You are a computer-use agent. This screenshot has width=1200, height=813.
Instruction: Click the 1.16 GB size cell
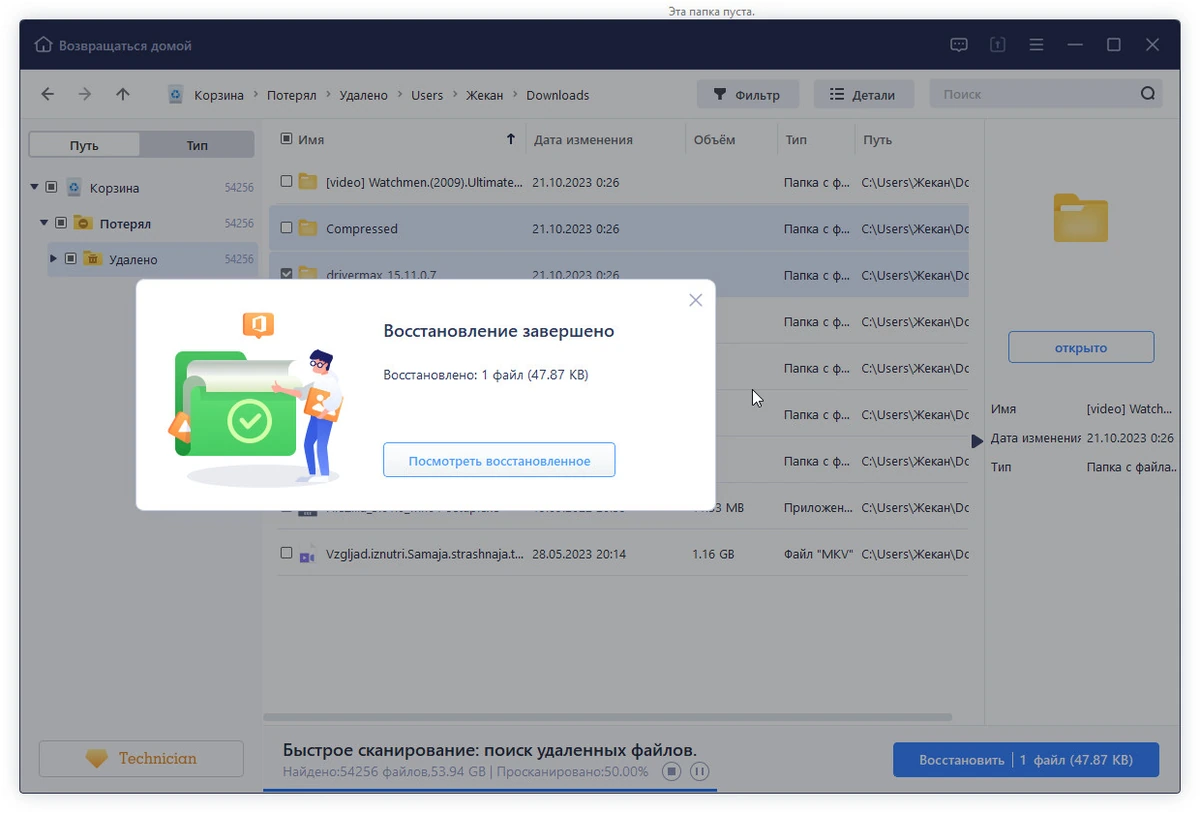point(713,553)
